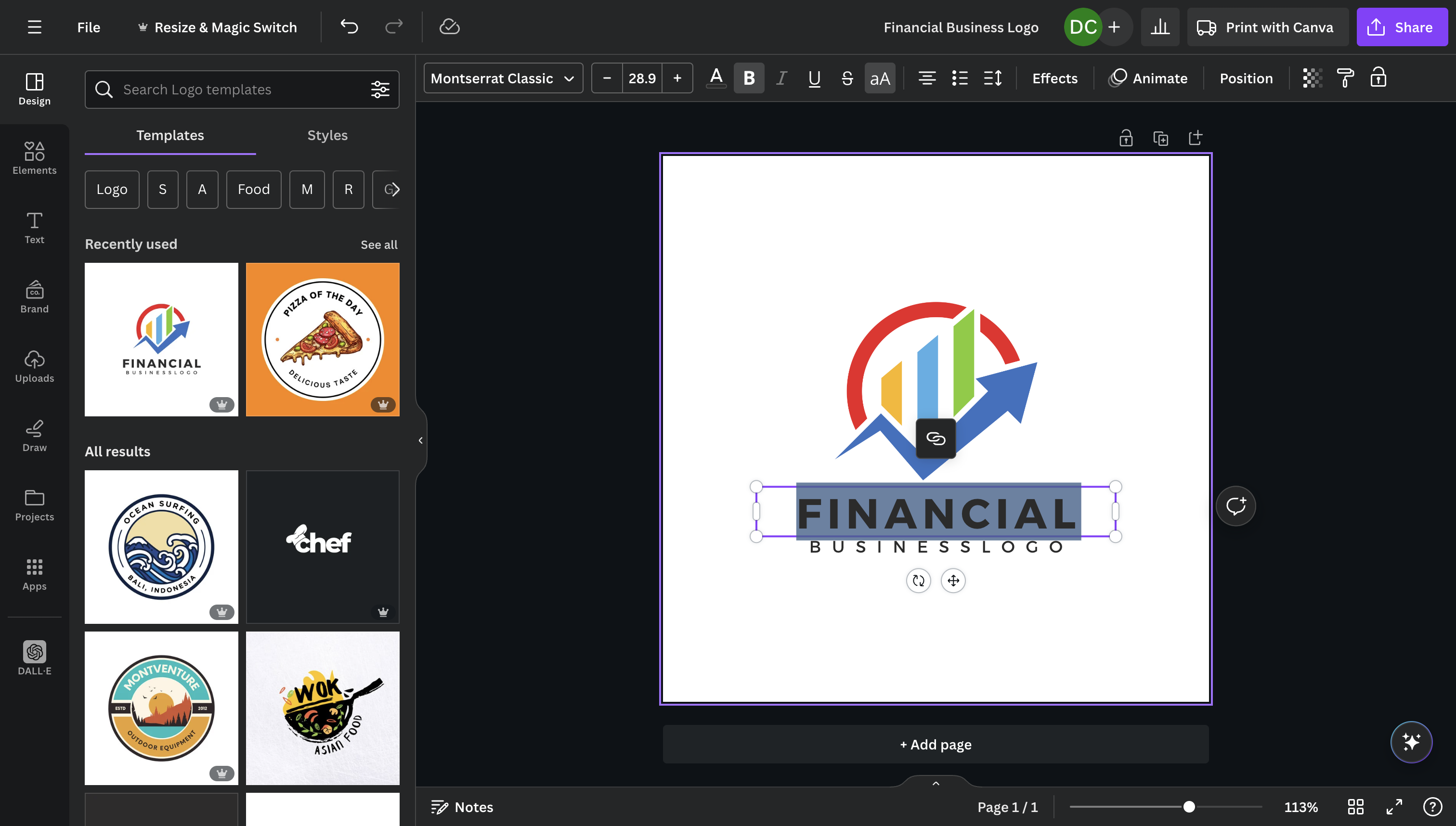The width and height of the screenshot is (1456, 826).
Task: Select chef logo template
Action: [323, 547]
